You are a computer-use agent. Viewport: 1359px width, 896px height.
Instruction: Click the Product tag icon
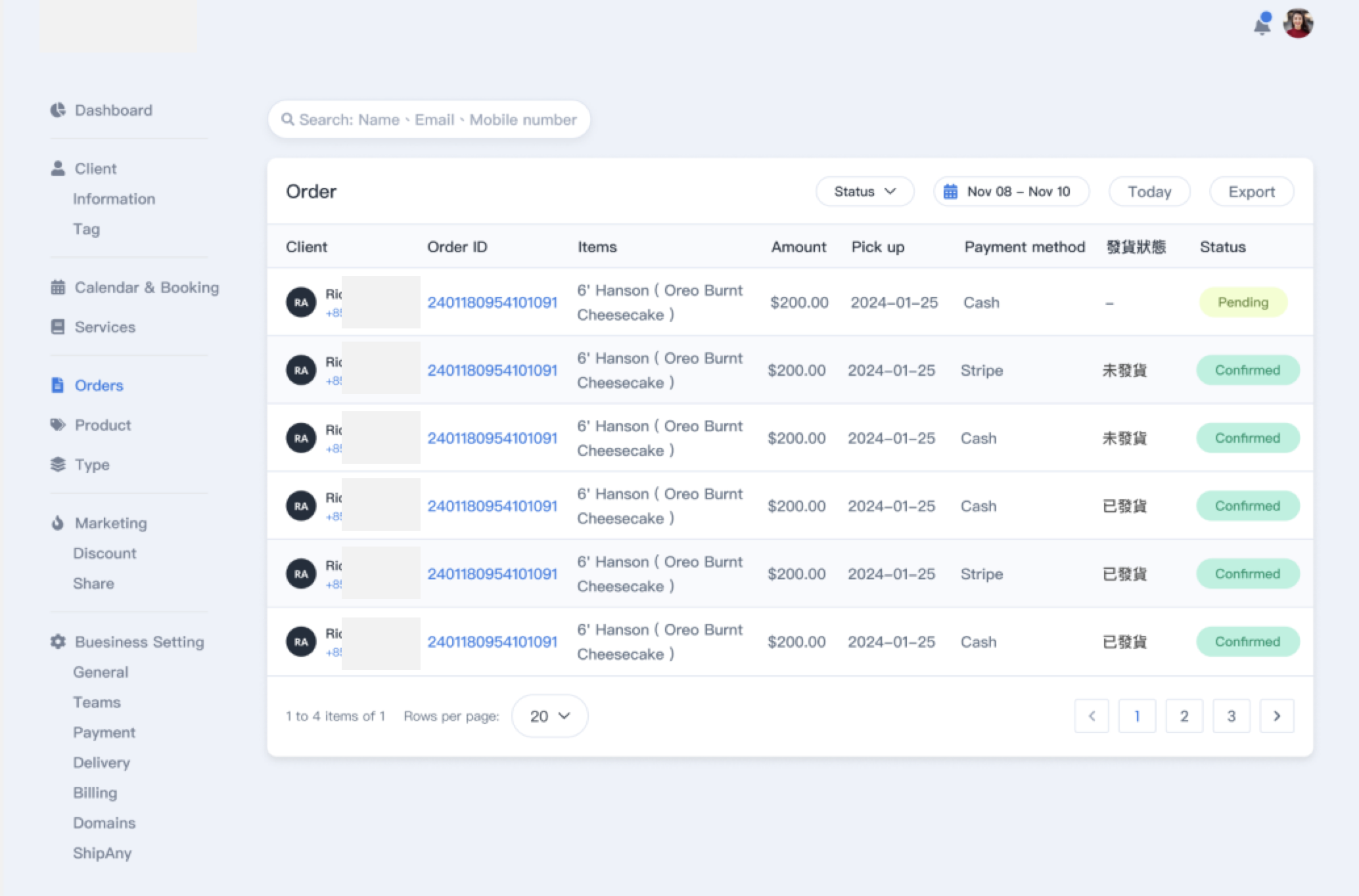click(58, 424)
